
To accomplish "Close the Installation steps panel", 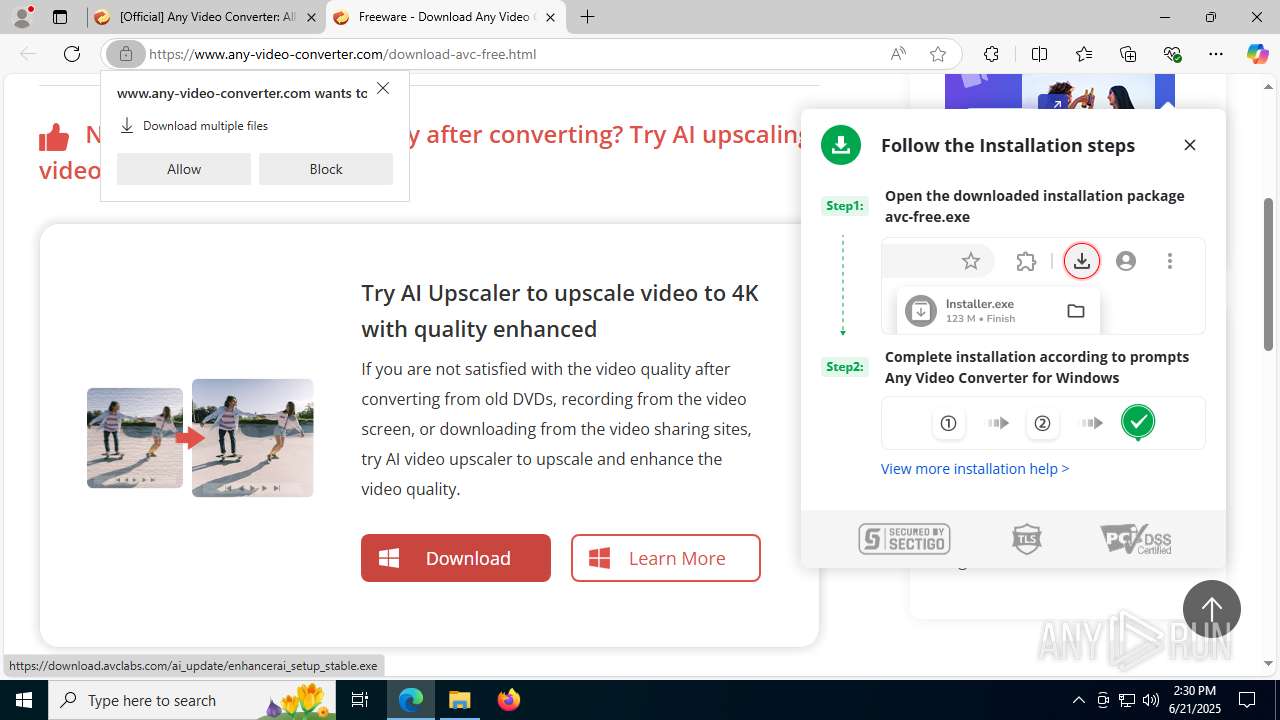I will click(x=1190, y=145).
